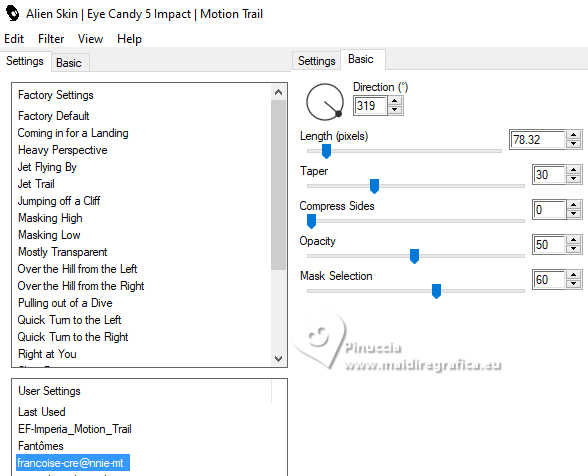Click the Taper value field
The height and width of the screenshot is (476, 588).
click(x=549, y=175)
